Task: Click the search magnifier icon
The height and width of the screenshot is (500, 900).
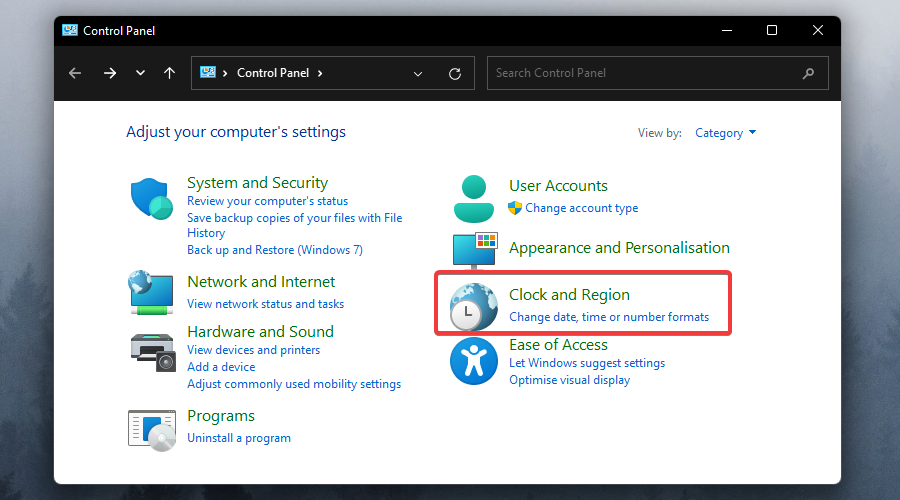Action: [808, 73]
